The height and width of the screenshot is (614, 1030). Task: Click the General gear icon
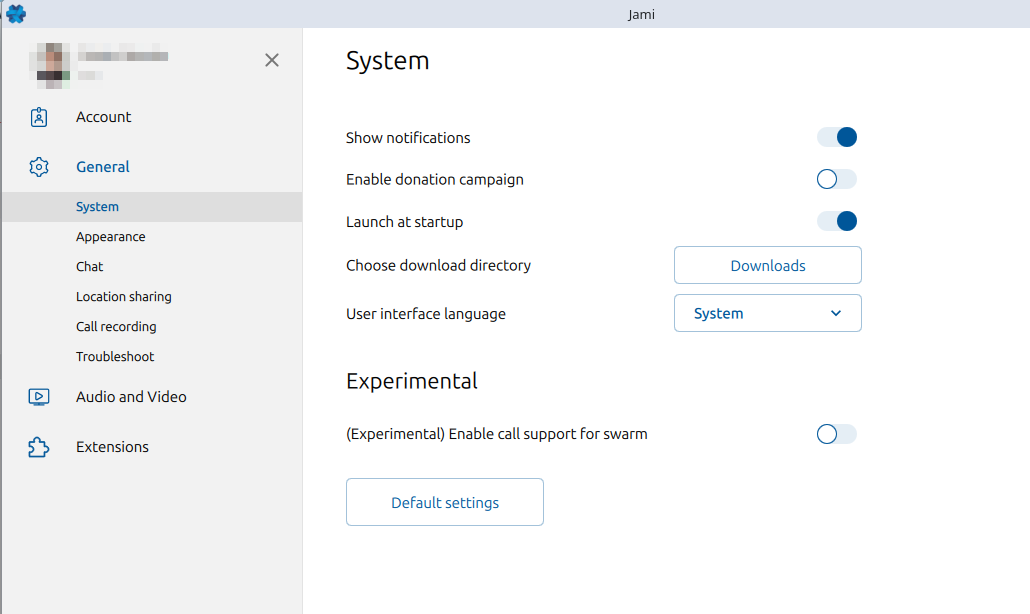click(x=39, y=167)
